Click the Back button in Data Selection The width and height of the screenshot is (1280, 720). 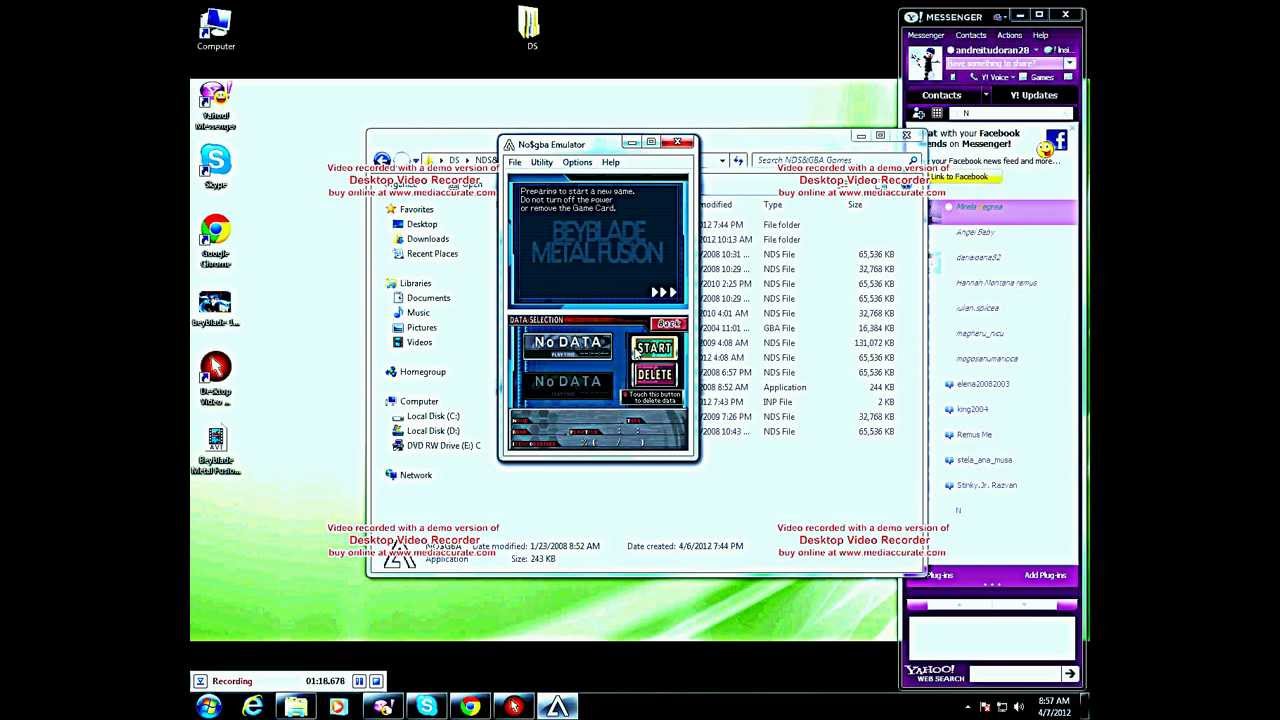668,324
